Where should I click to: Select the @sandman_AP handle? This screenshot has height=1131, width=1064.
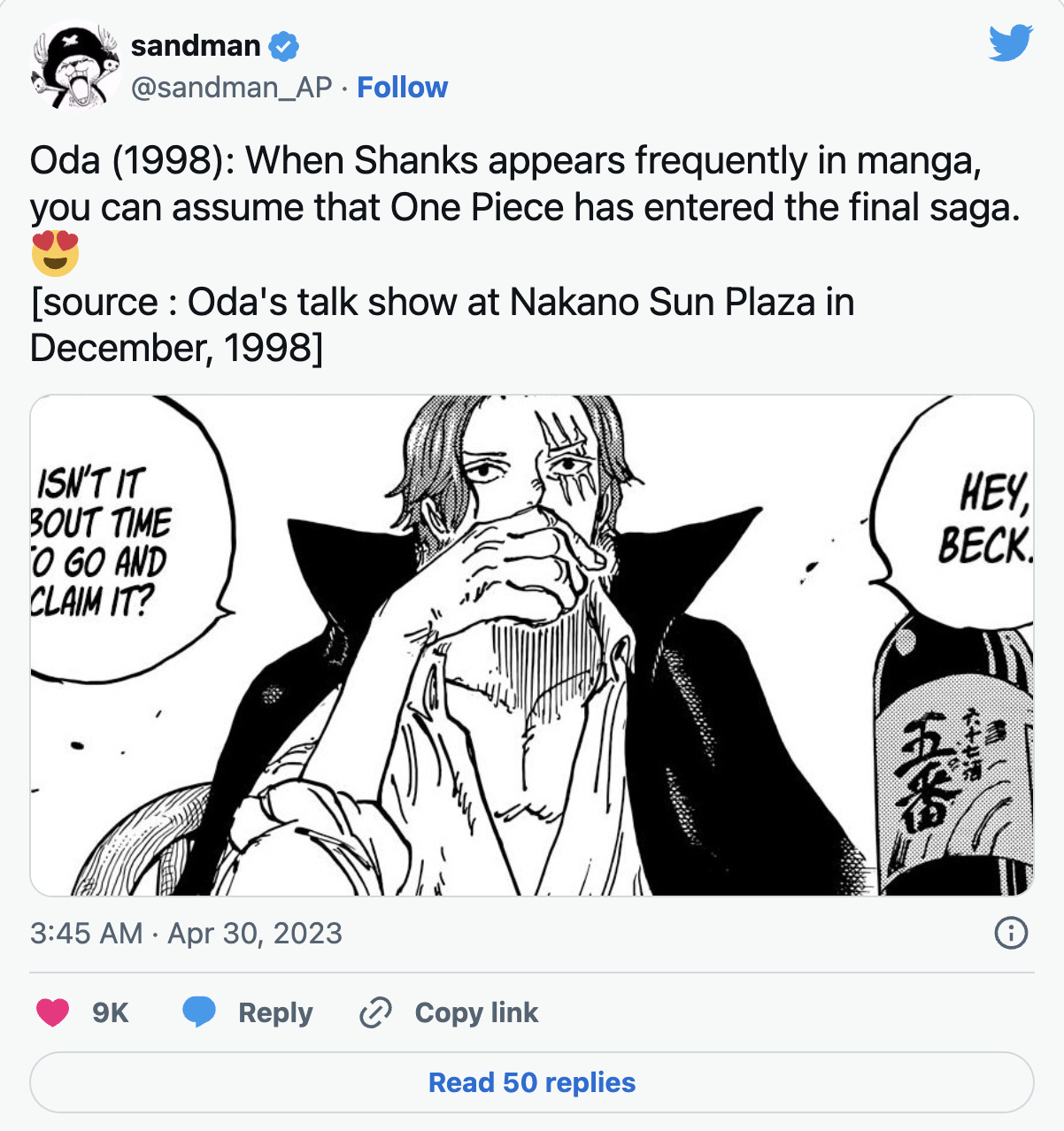[229, 87]
